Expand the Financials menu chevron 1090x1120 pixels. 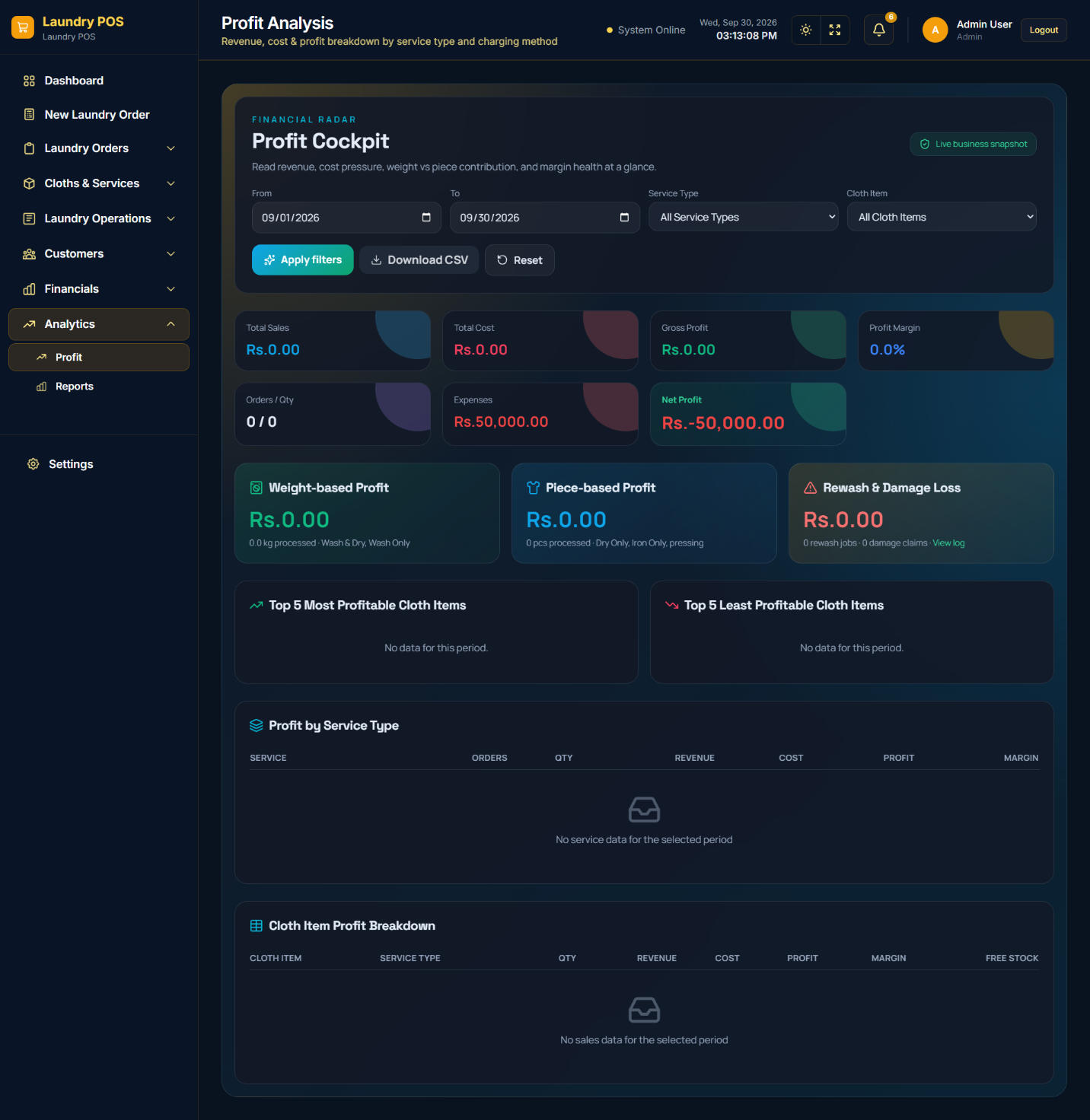click(171, 289)
